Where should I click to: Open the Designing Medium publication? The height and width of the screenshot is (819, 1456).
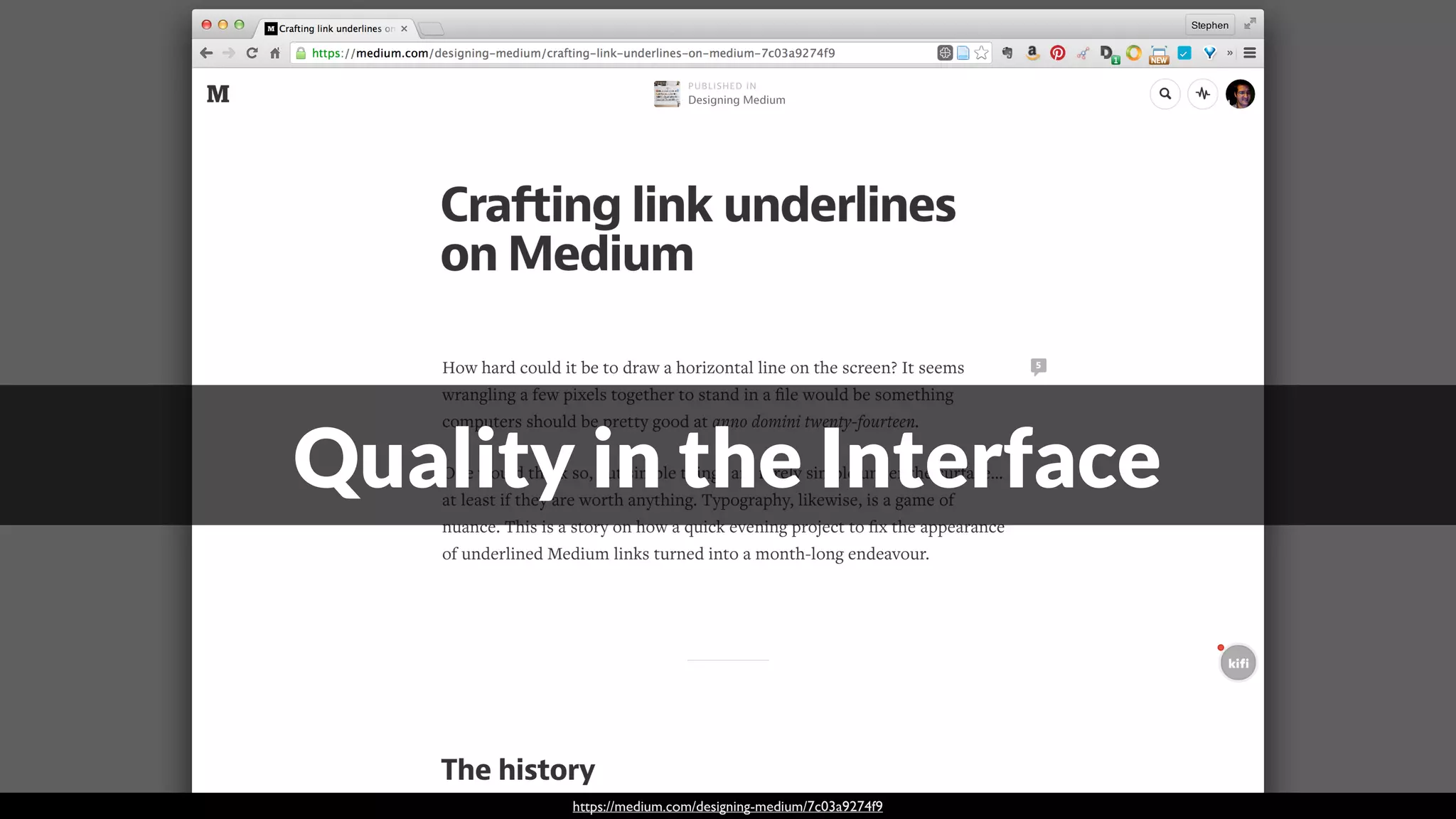[737, 100]
